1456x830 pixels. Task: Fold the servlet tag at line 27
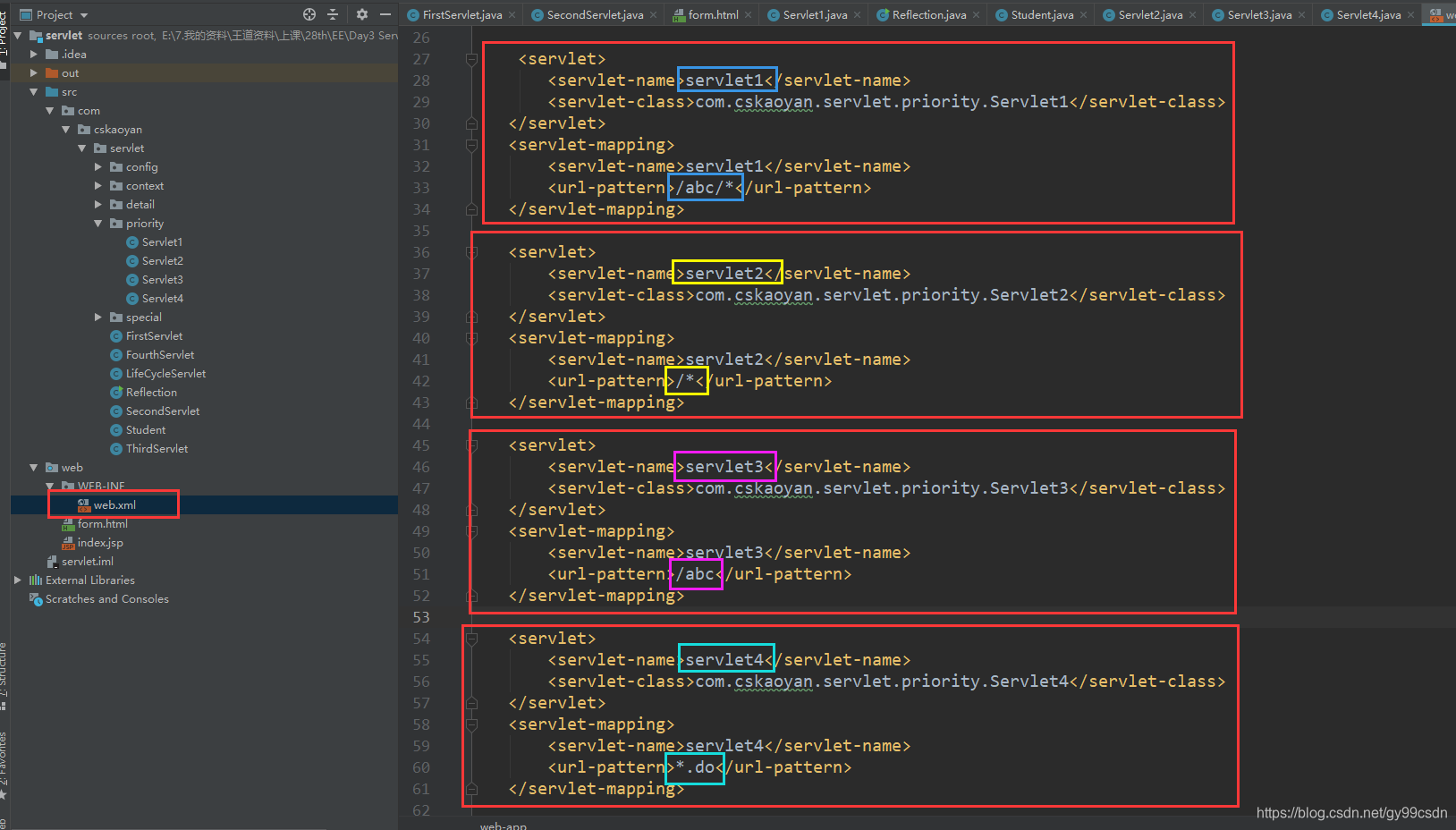click(x=471, y=59)
